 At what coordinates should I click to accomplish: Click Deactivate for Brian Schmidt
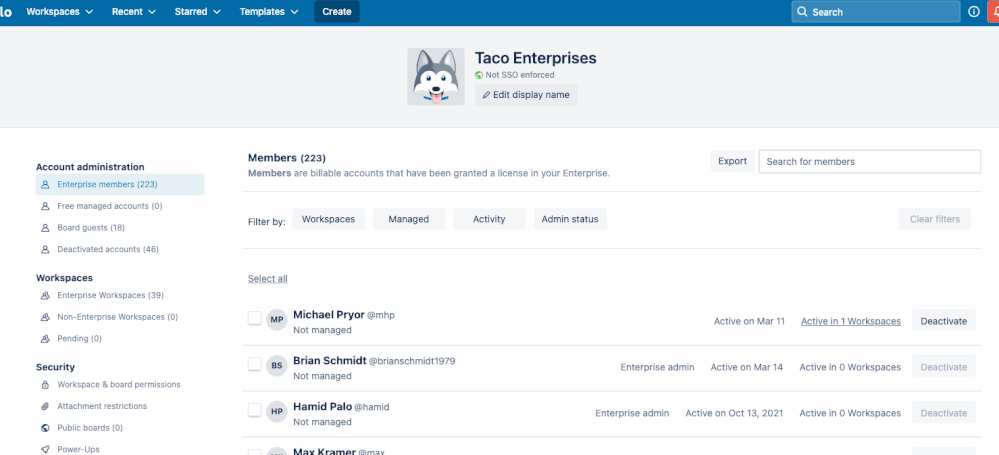pos(944,367)
